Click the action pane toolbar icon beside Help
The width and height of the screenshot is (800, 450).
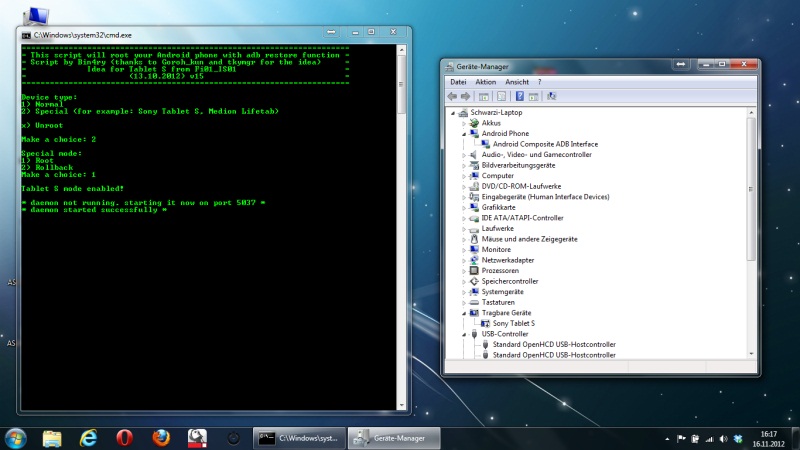tap(533, 96)
